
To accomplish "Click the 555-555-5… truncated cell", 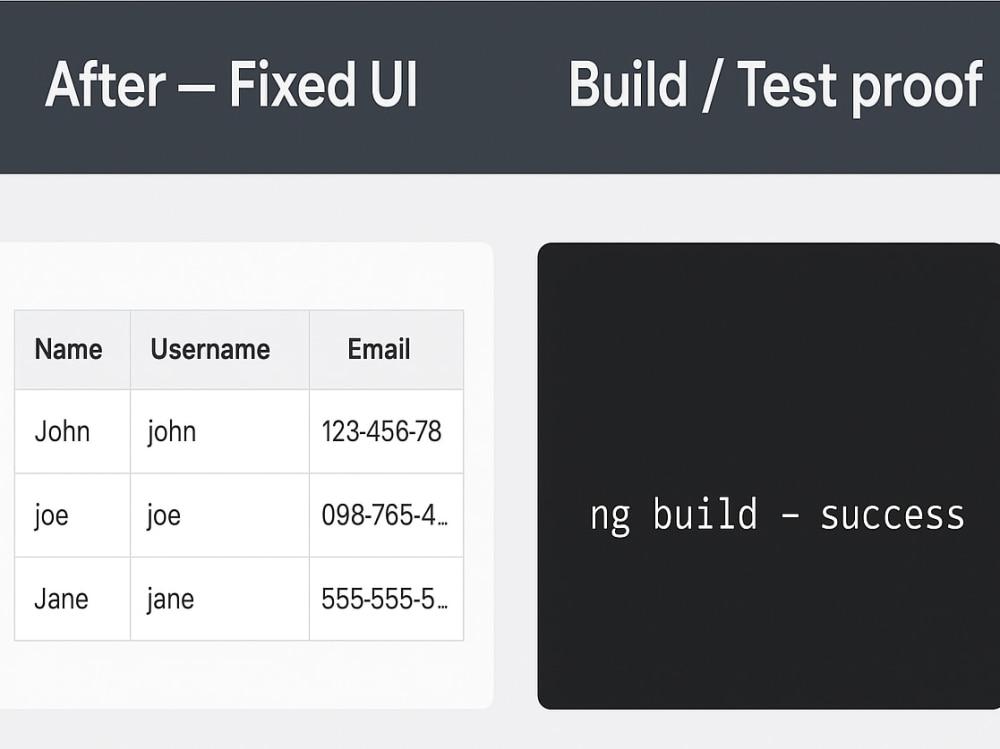I will (x=386, y=598).
